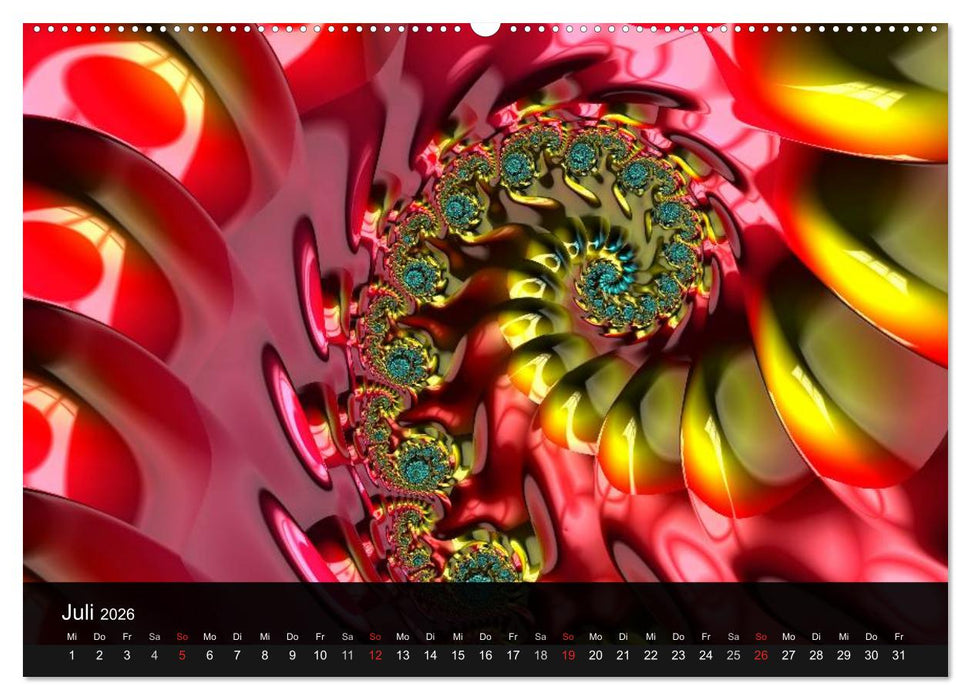Select the red Sunday date 12
Screen dimensions: 971x700
[375, 656]
